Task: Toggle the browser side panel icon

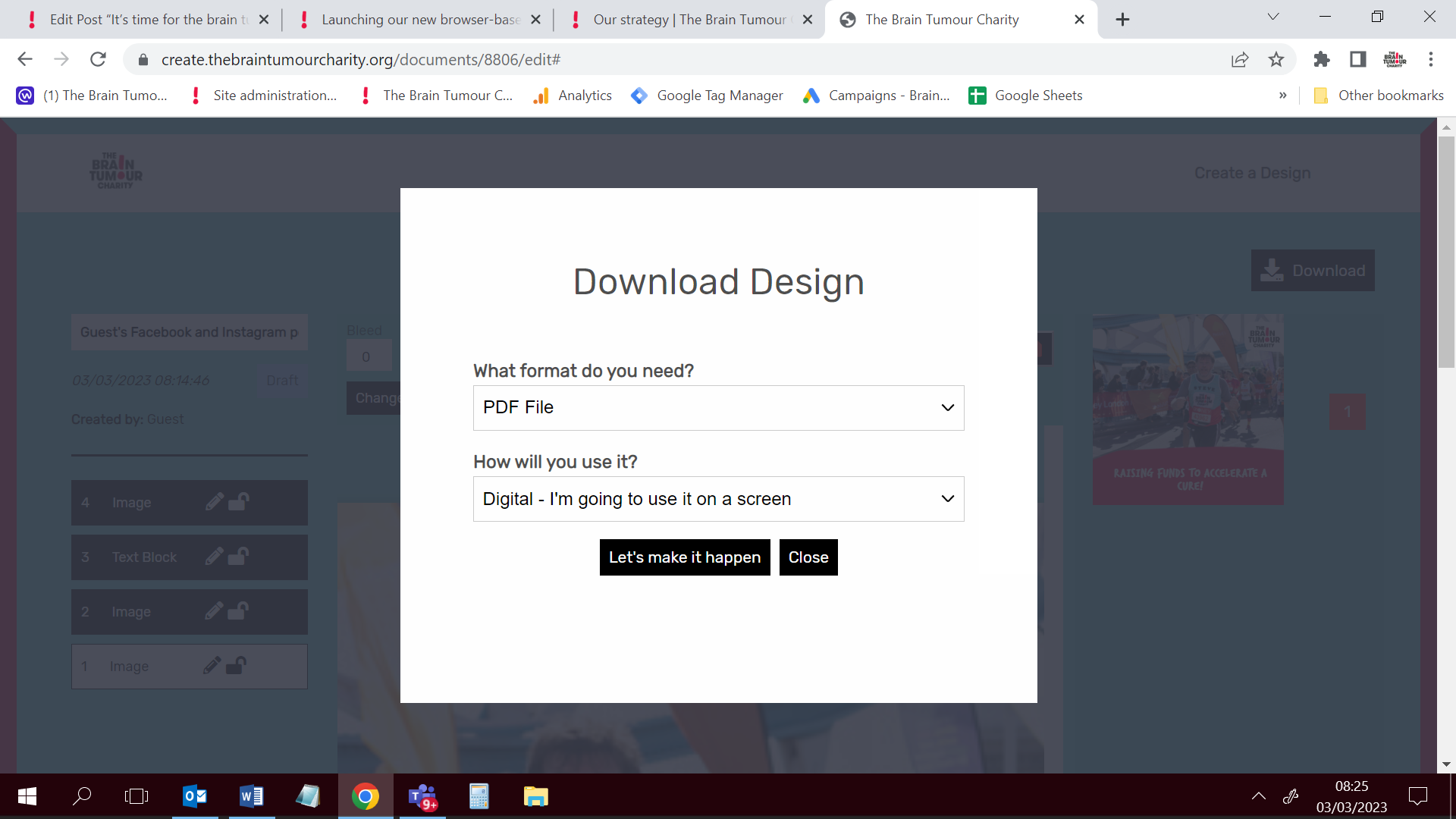Action: point(1358,59)
